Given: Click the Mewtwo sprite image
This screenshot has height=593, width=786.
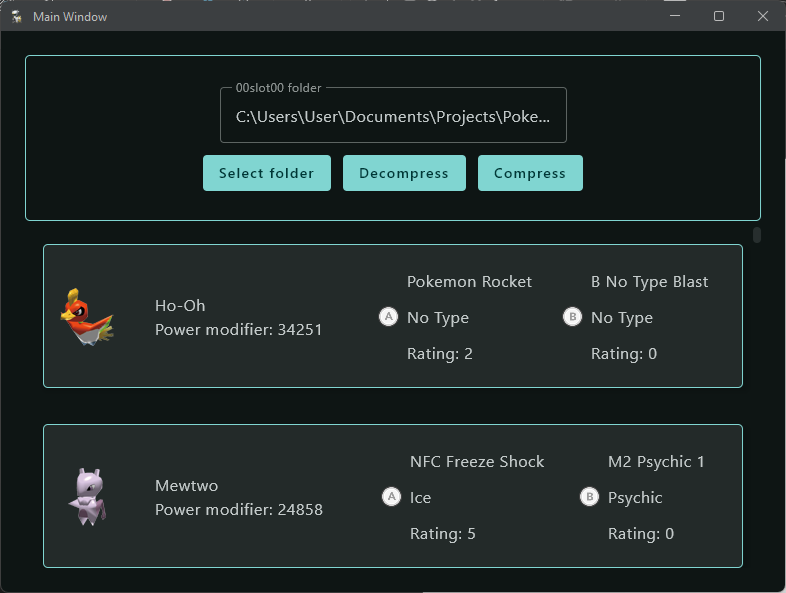Looking at the screenshot, I should point(87,497).
